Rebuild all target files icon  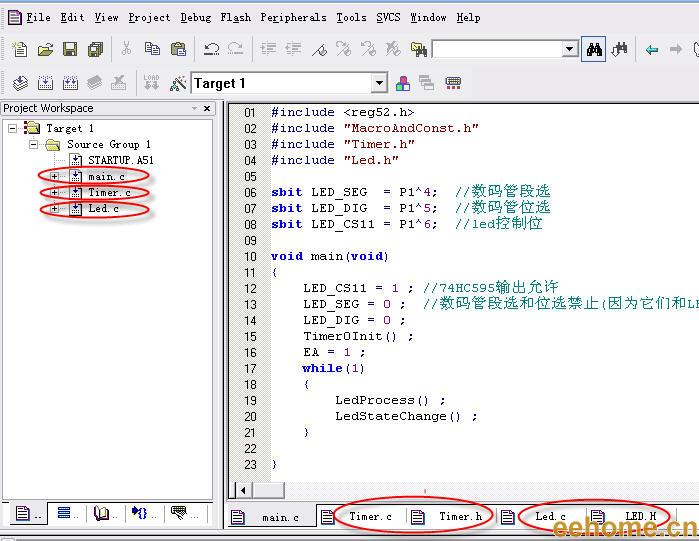(70, 83)
